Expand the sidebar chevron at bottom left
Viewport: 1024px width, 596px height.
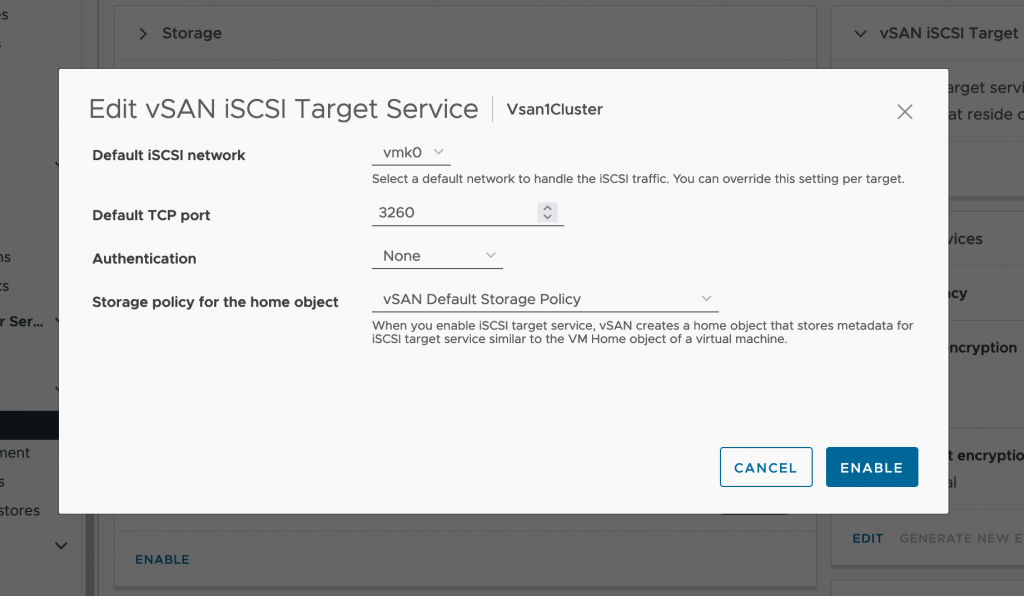[61, 546]
